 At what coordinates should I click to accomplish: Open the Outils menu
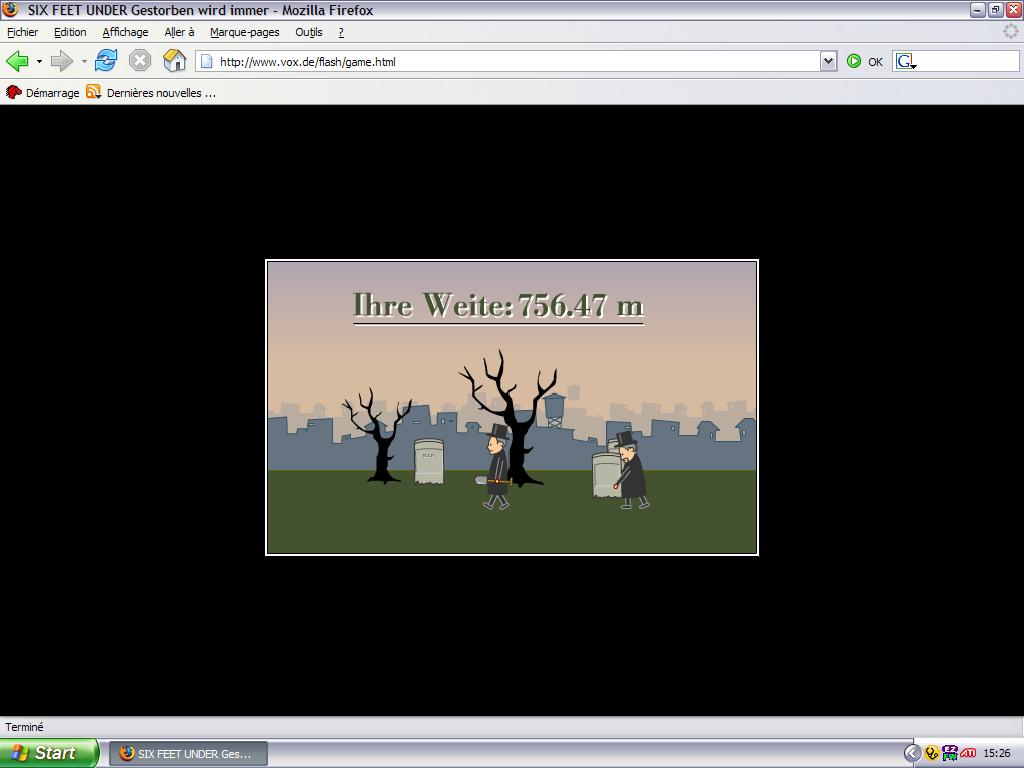tap(308, 32)
